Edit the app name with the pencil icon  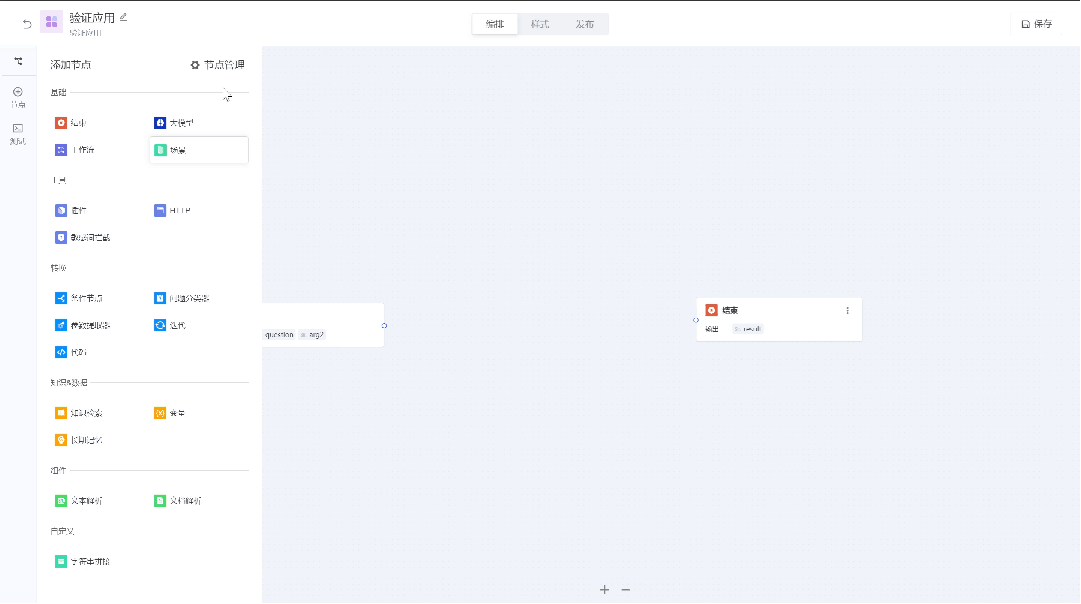point(124,17)
